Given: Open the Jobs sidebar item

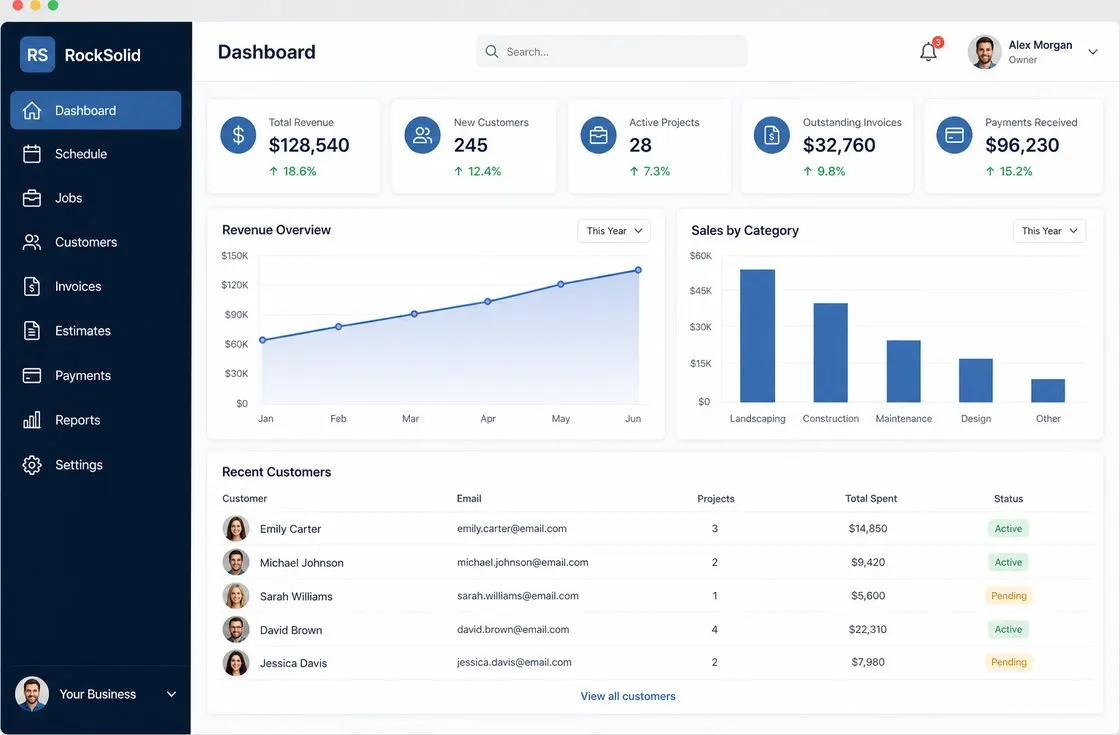Looking at the screenshot, I should pyautogui.click(x=96, y=198).
